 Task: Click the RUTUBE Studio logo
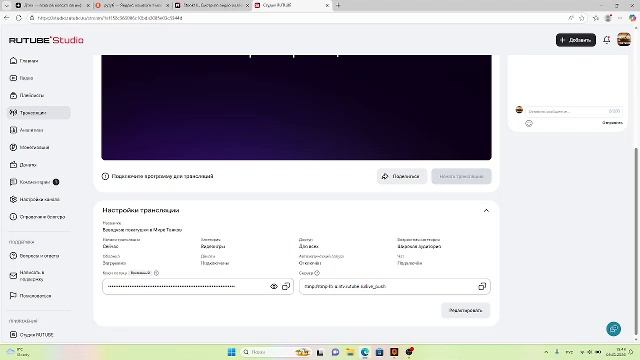(x=46, y=40)
